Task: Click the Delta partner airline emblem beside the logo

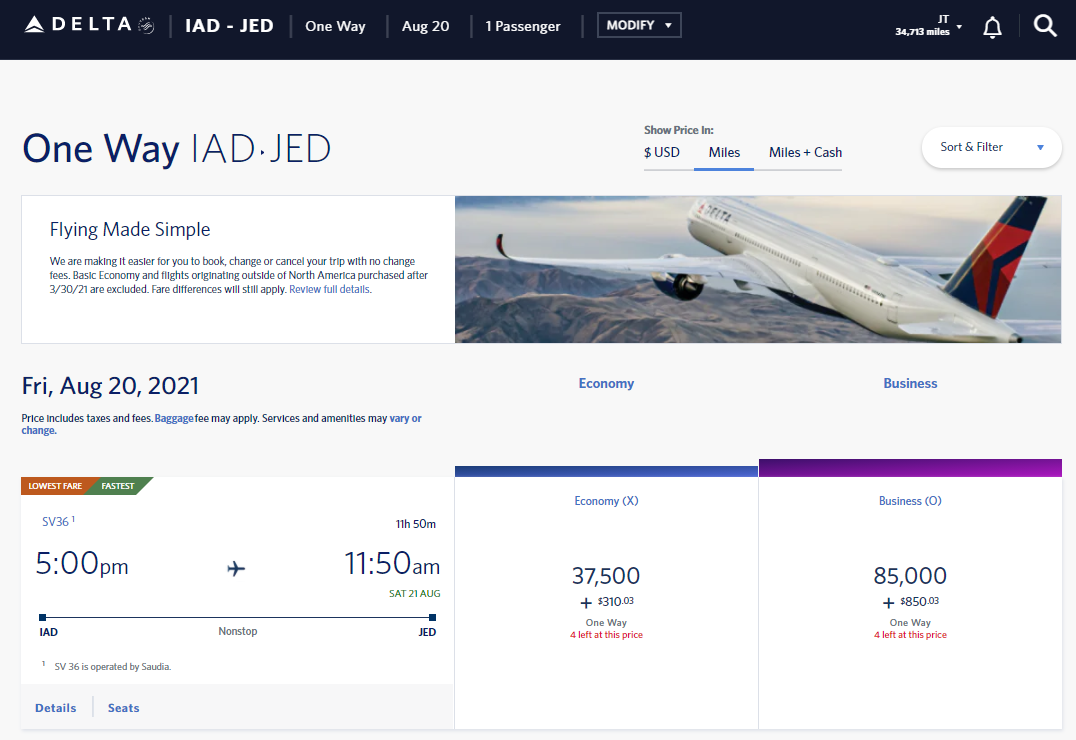Action: pyautogui.click(x=143, y=26)
